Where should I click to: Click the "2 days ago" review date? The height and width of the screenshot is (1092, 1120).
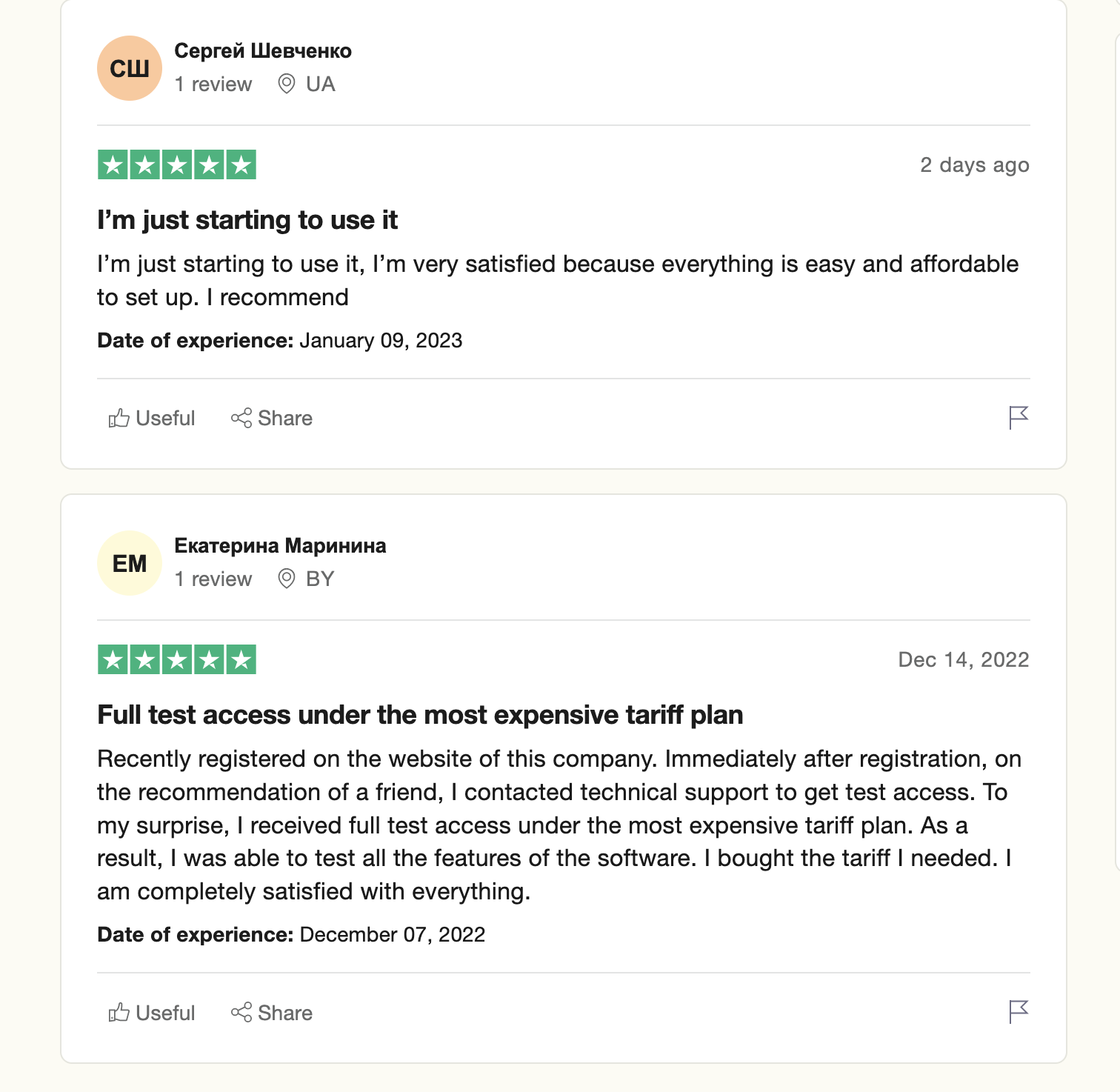pos(974,164)
